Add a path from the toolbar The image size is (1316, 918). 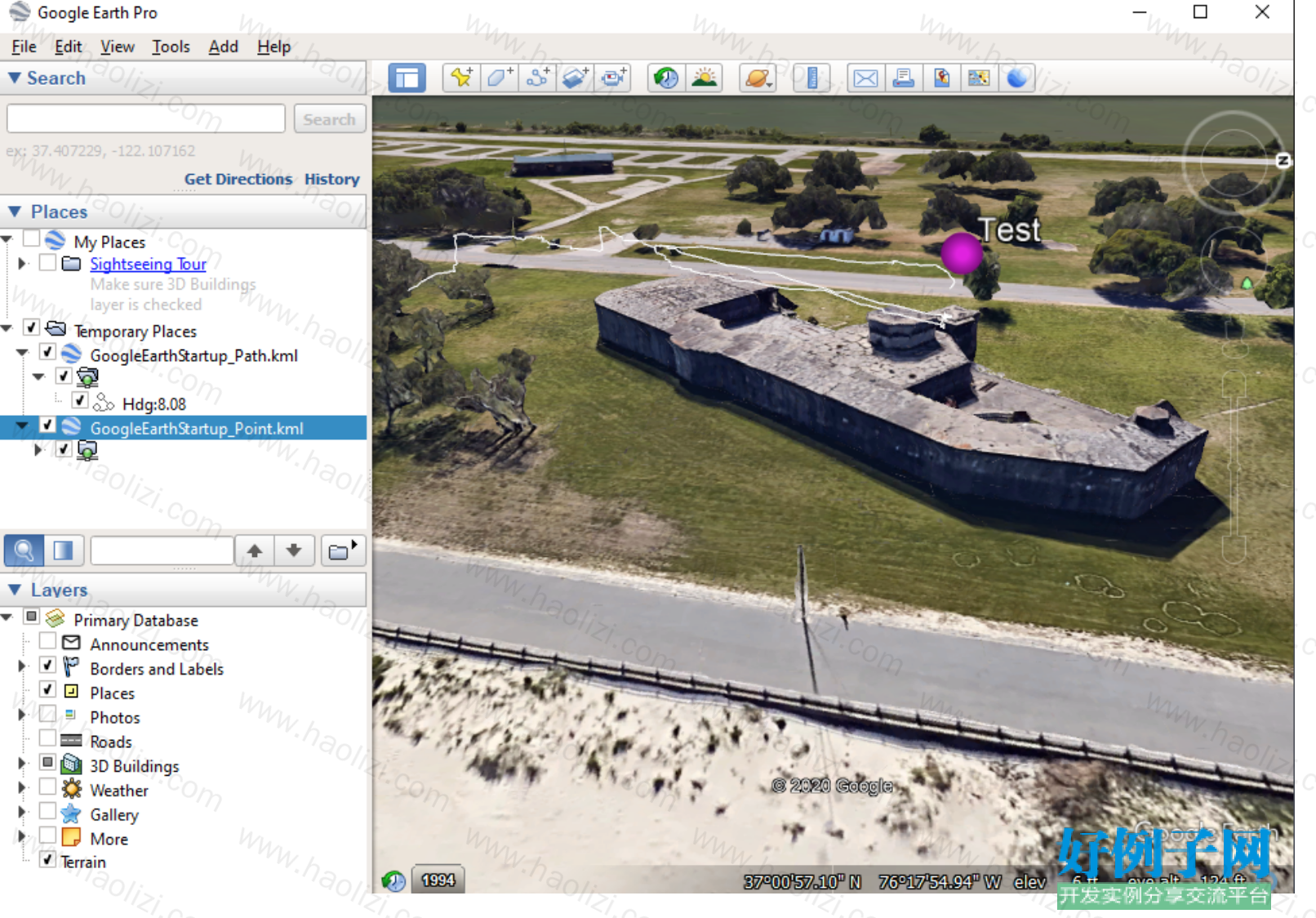coord(537,78)
